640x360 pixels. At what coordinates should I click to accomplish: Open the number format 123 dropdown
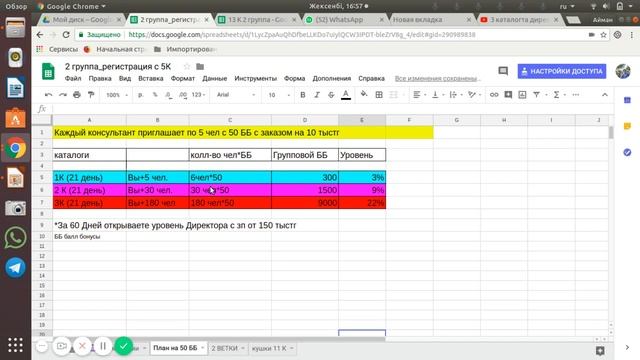pyautogui.click(x=198, y=95)
